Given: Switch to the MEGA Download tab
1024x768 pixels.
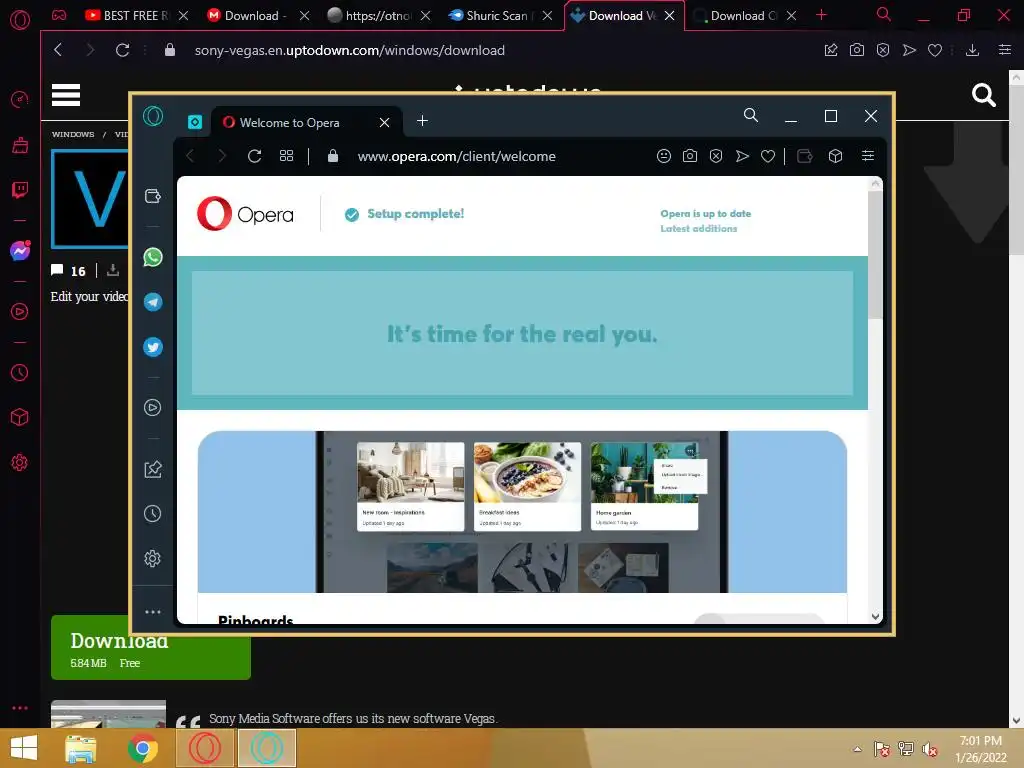Looking at the screenshot, I should (255, 16).
